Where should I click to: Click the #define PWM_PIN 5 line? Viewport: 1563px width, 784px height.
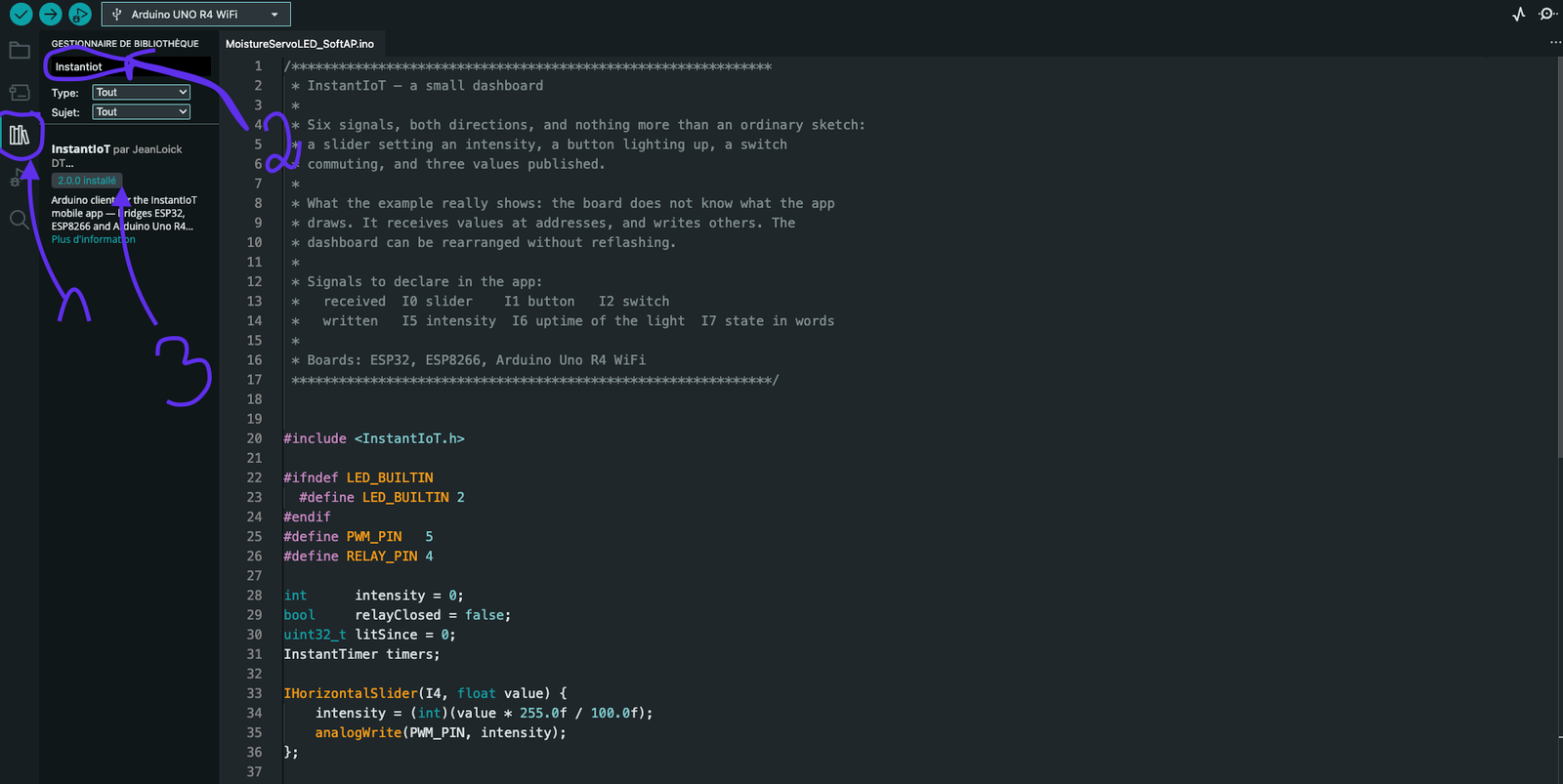[359, 536]
